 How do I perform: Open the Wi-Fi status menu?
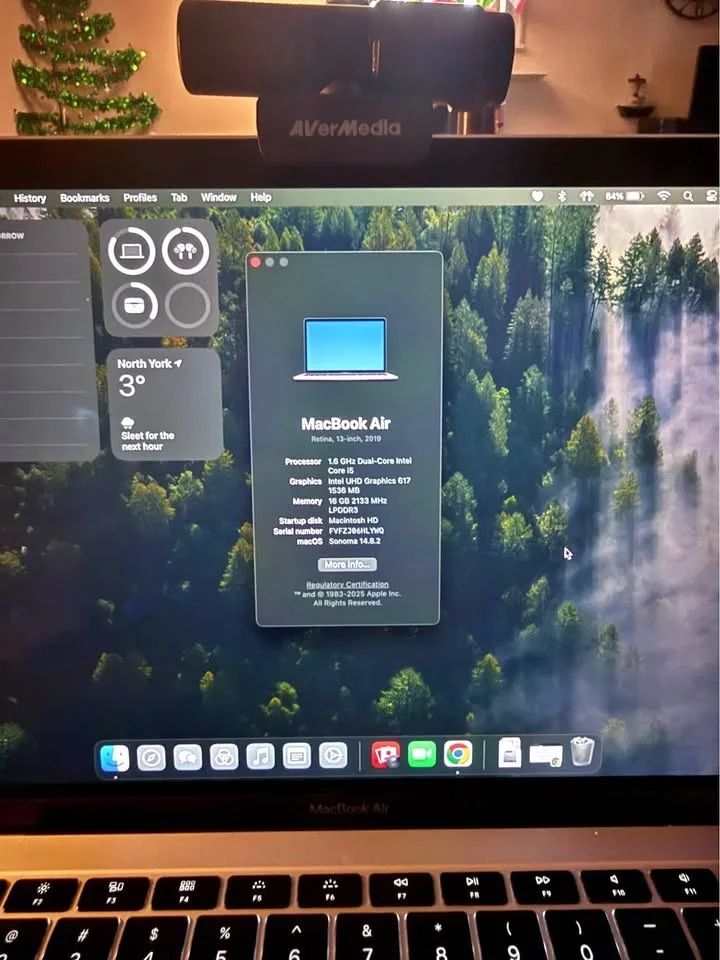[664, 195]
